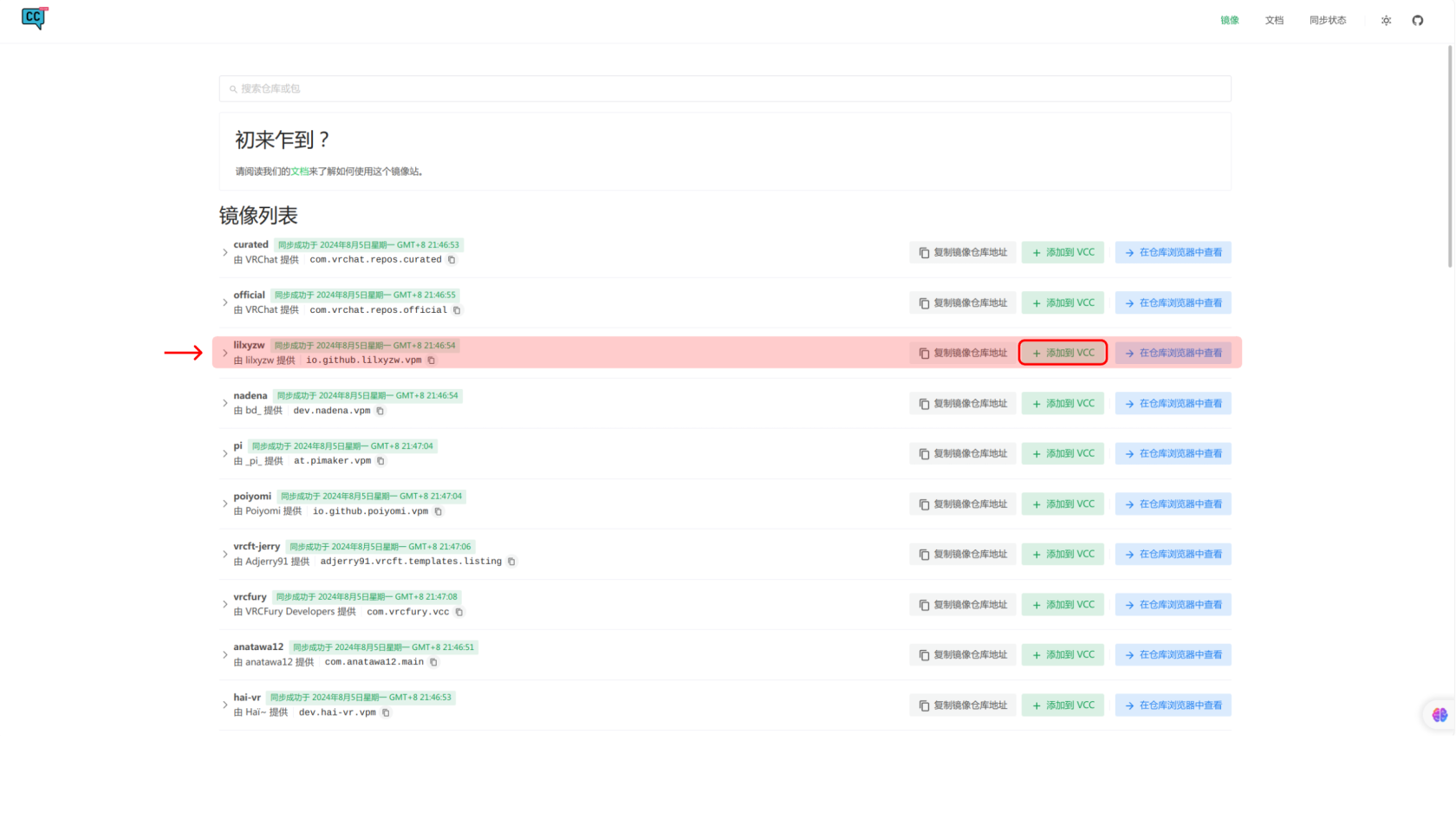Copy mirror repo address for nadena
Image resolution: width=1456 pixels, height=819 pixels.
[963, 403]
